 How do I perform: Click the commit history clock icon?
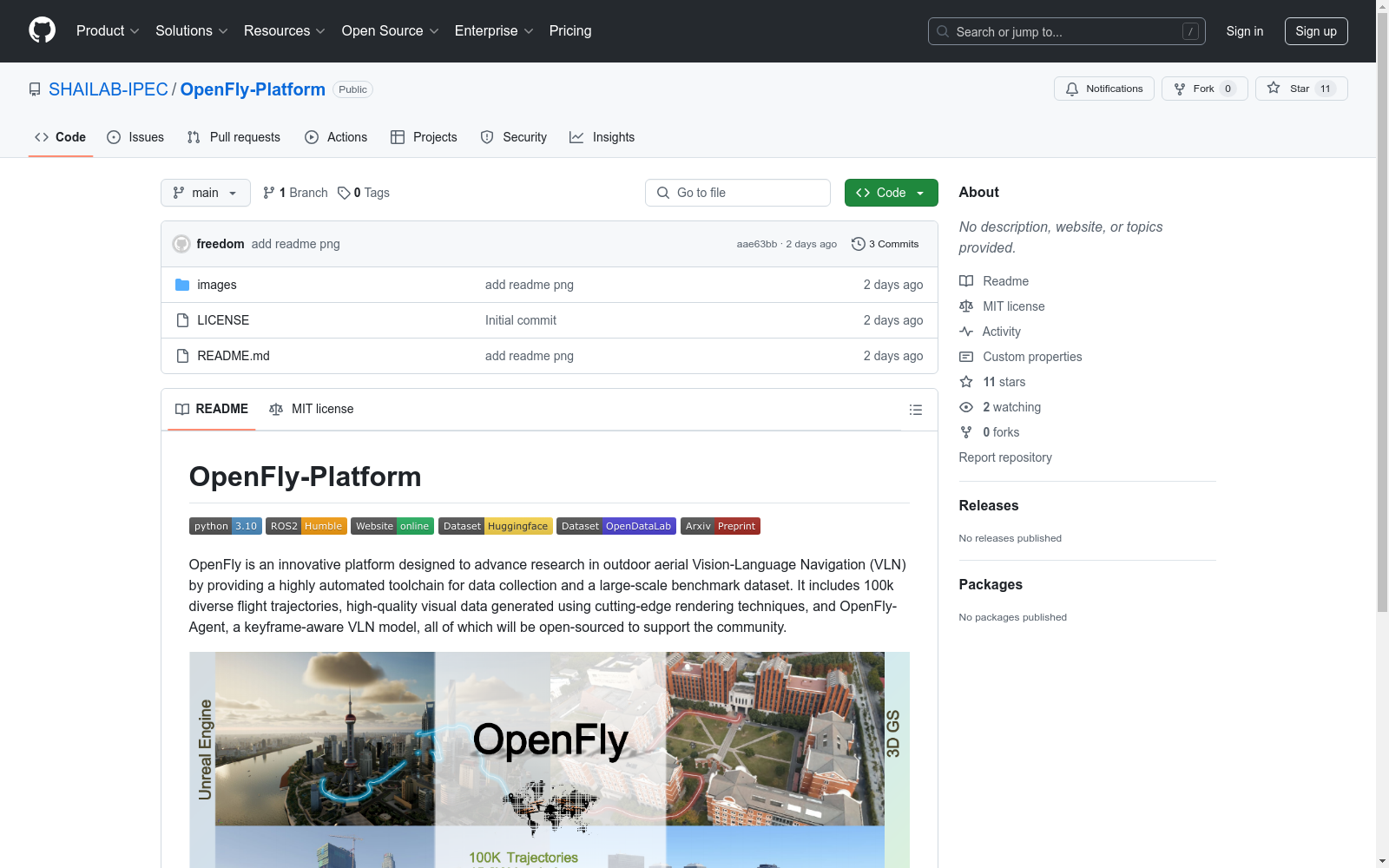point(859,244)
